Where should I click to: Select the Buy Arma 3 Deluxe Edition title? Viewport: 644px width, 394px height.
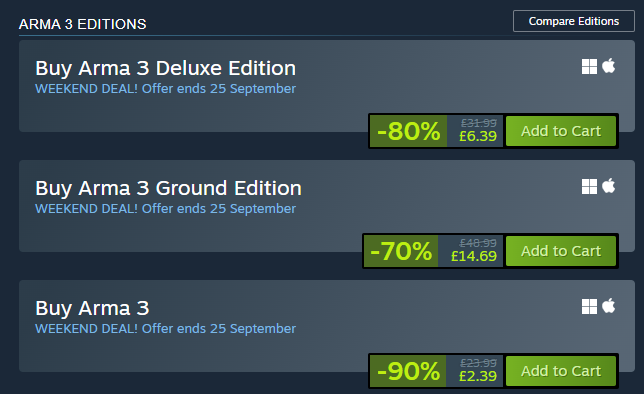166,69
